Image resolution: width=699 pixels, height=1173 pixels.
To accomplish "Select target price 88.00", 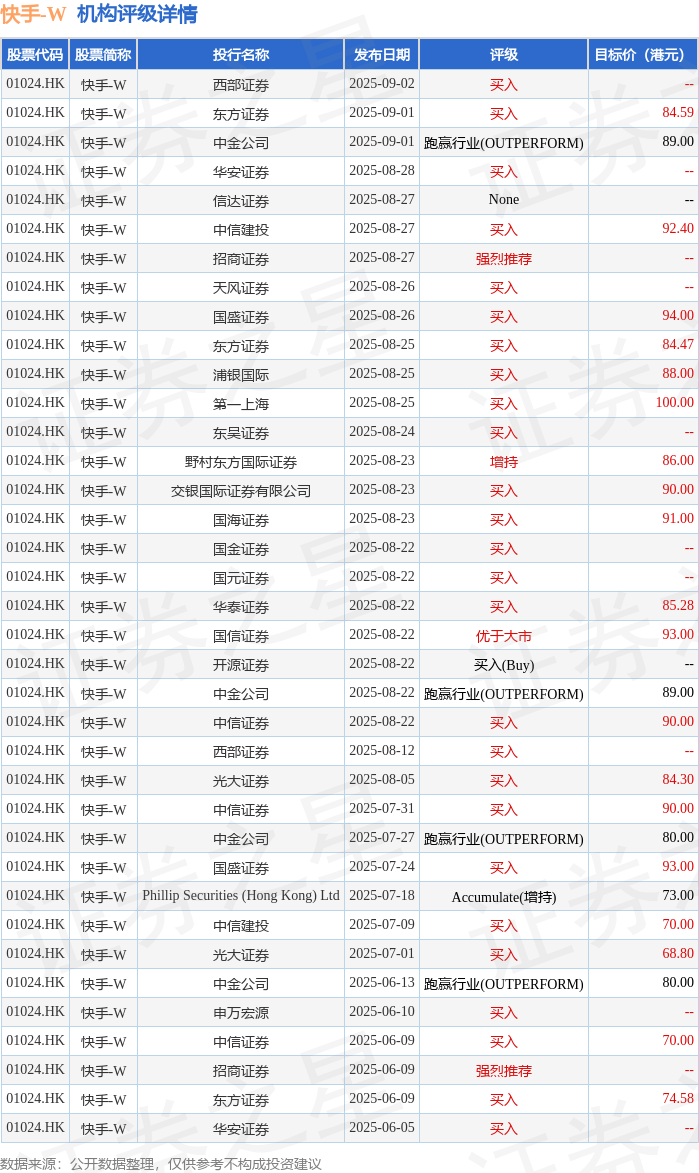I will [x=678, y=373].
